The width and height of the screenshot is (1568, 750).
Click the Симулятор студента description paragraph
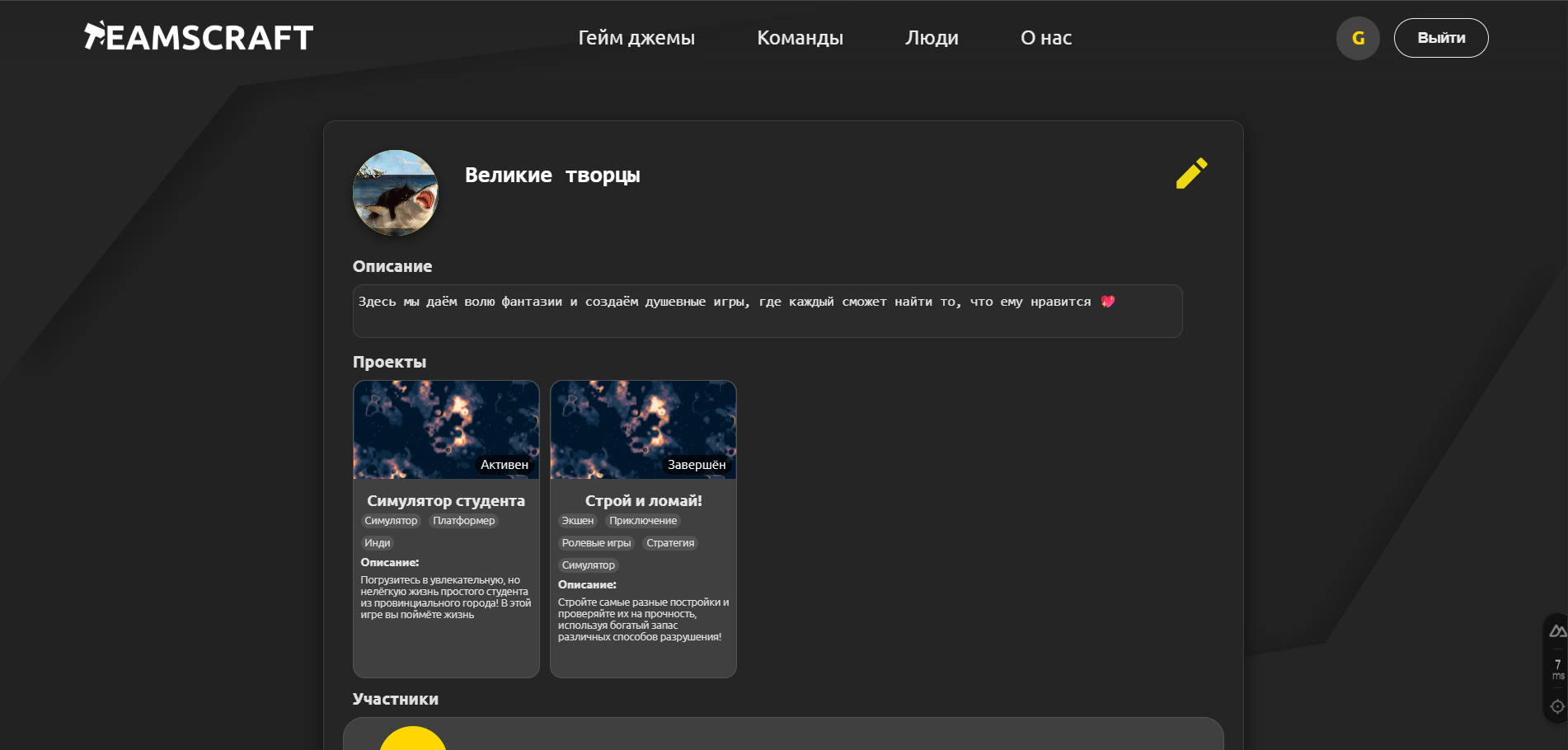446,598
